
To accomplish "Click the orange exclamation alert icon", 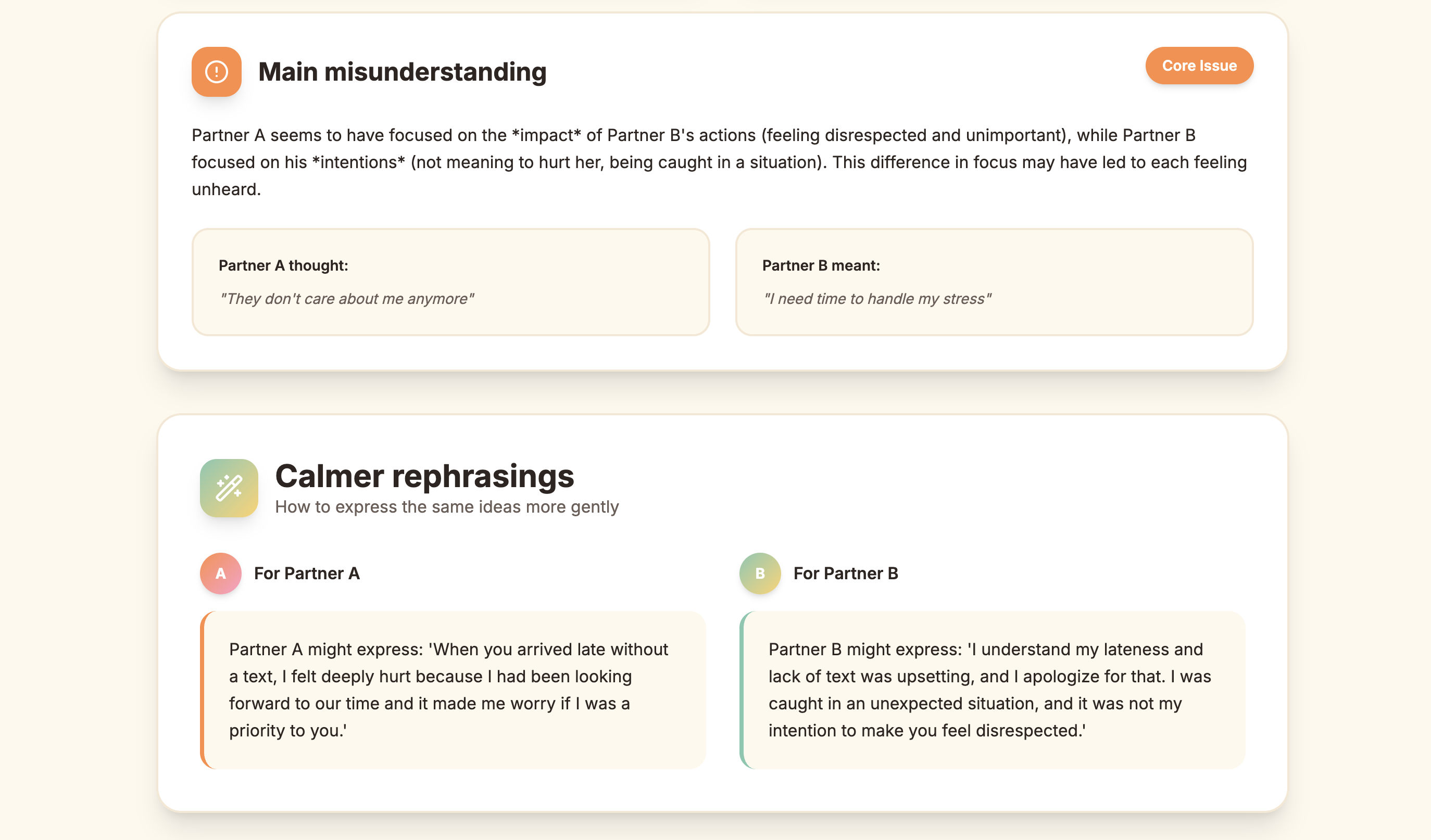I will (x=216, y=72).
